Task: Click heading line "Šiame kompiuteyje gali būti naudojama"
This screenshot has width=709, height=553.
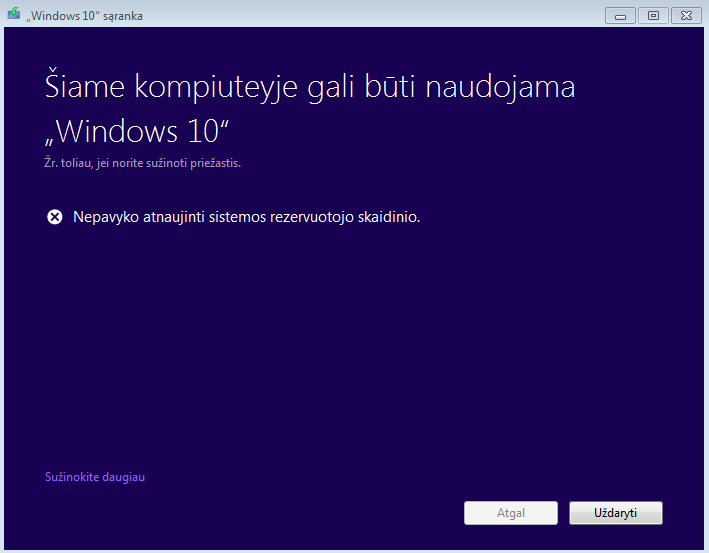Action: pos(310,87)
